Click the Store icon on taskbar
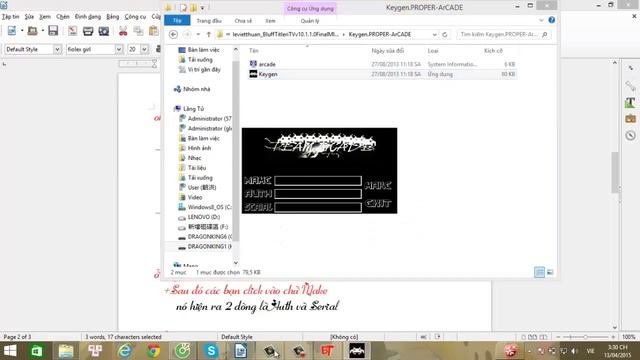This screenshot has width=640, height=360. [x=37, y=351]
